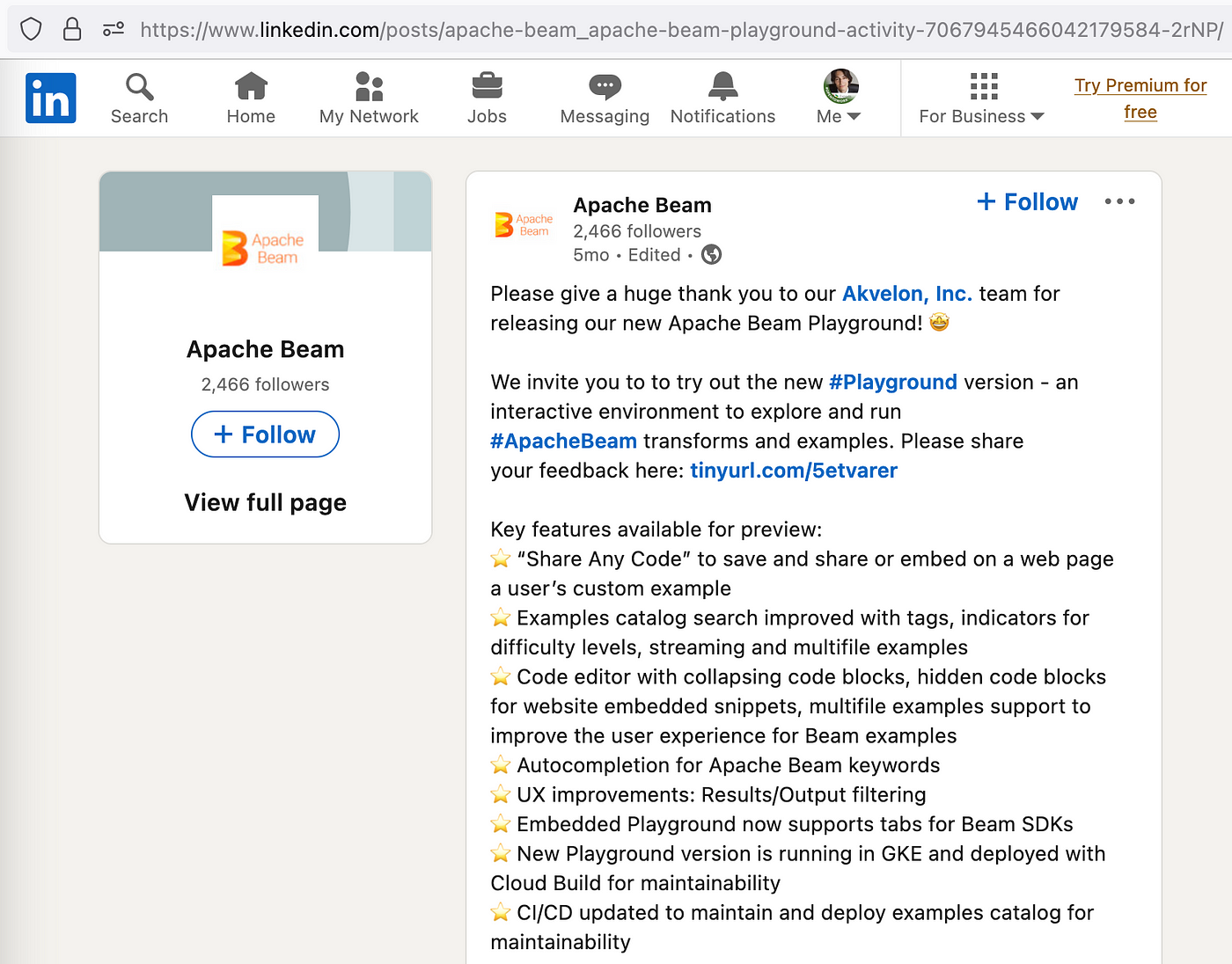Expand the Me dropdown arrow
Viewport: 1232px width, 964px height.
pos(854,116)
